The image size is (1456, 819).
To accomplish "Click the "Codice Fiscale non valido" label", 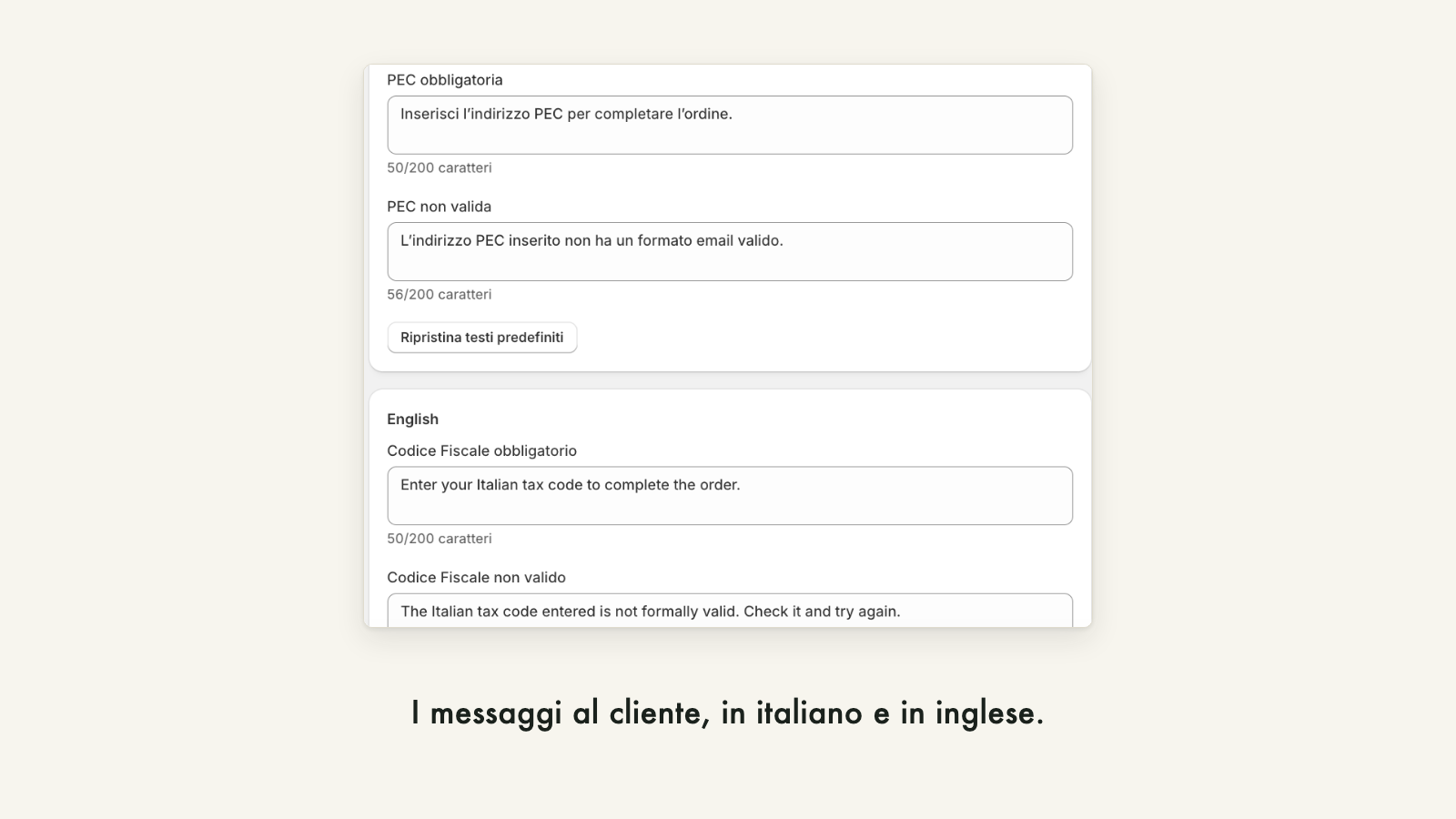I will point(477,578).
